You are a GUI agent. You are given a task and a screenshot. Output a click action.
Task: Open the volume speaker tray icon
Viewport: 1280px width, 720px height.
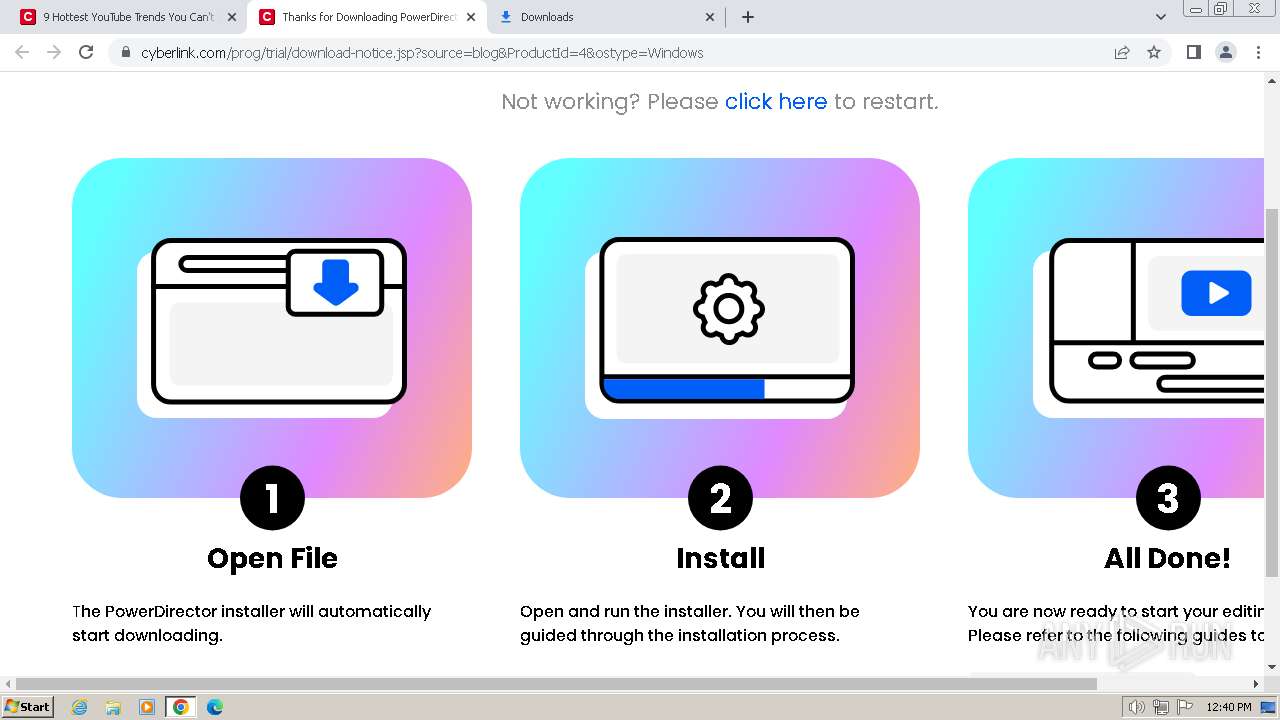coord(1137,707)
